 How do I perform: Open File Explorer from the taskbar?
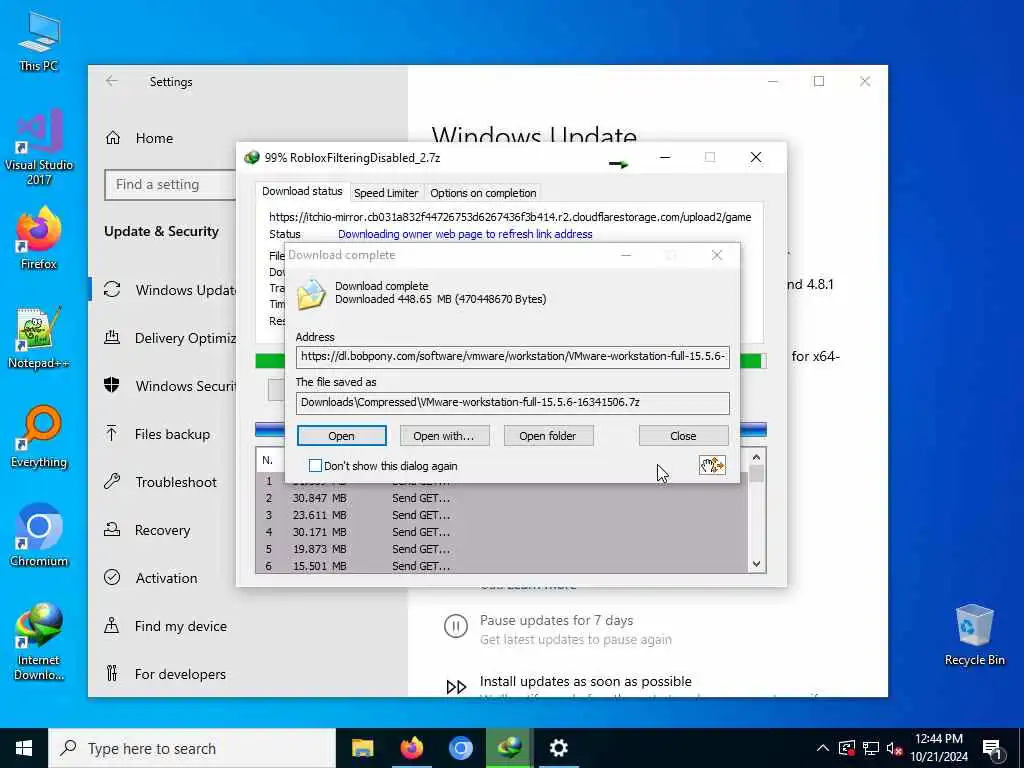click(x=362, y=748)
